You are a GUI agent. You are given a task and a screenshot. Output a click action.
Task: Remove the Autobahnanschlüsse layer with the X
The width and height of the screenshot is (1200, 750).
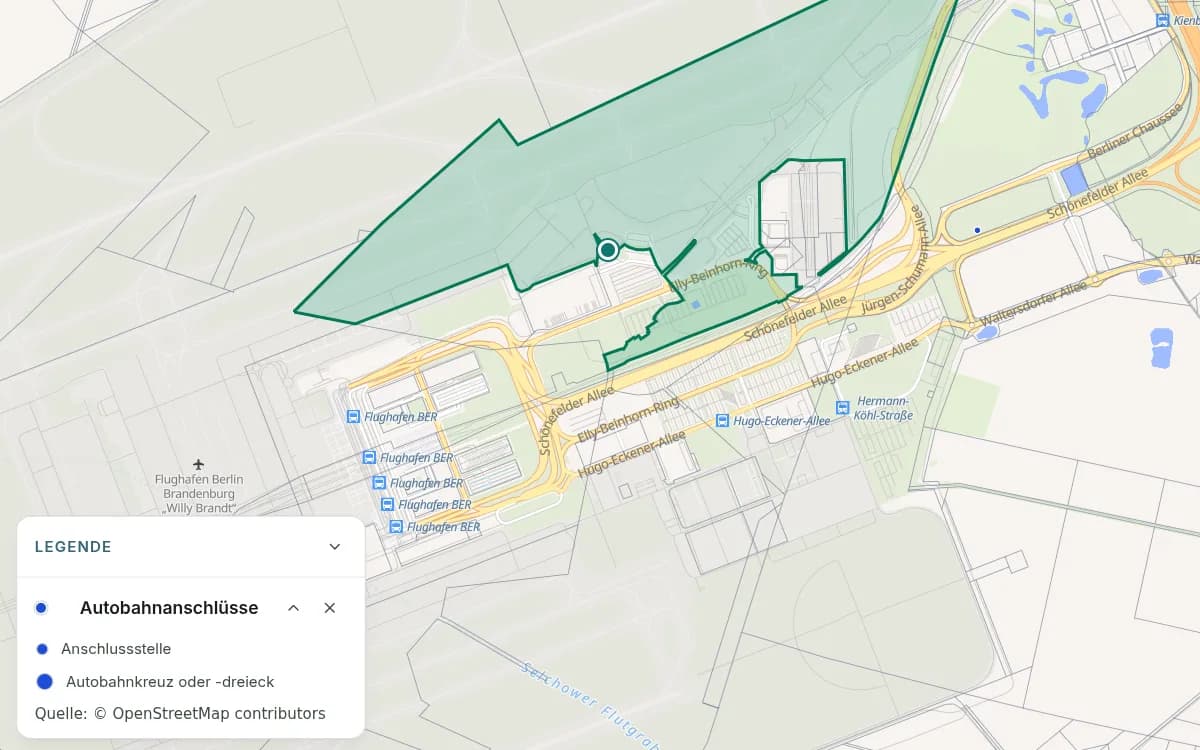[330, 608]
